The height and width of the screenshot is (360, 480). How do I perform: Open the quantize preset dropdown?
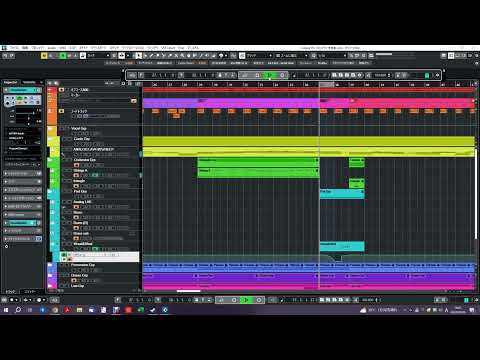click(332, 56)
